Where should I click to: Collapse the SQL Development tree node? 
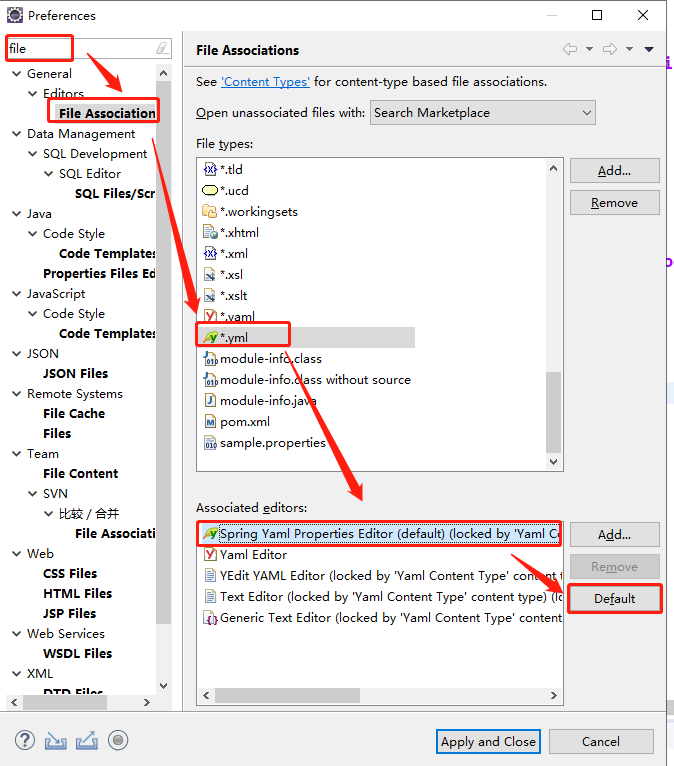click(x=33, y=154)
